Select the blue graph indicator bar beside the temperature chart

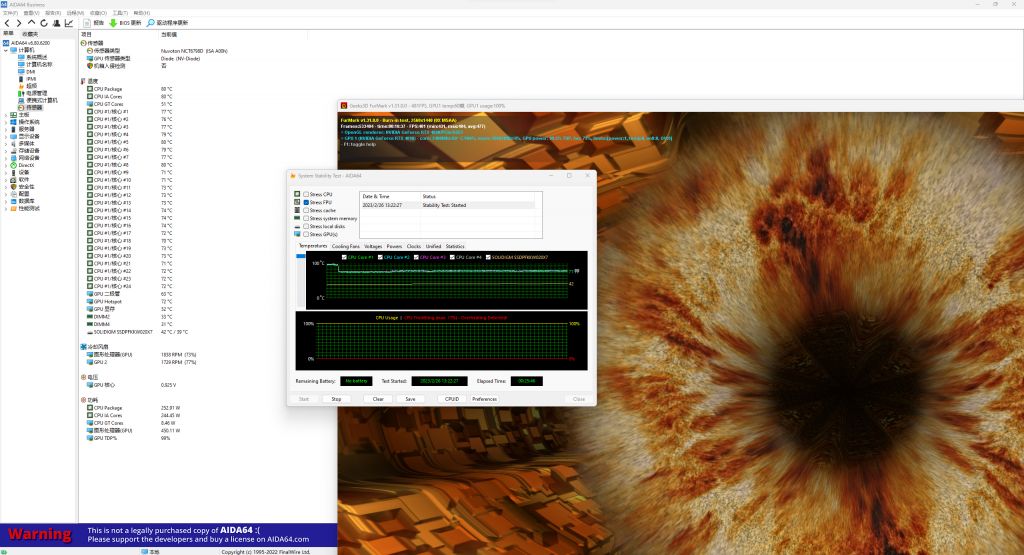click(x=303, y=256)
